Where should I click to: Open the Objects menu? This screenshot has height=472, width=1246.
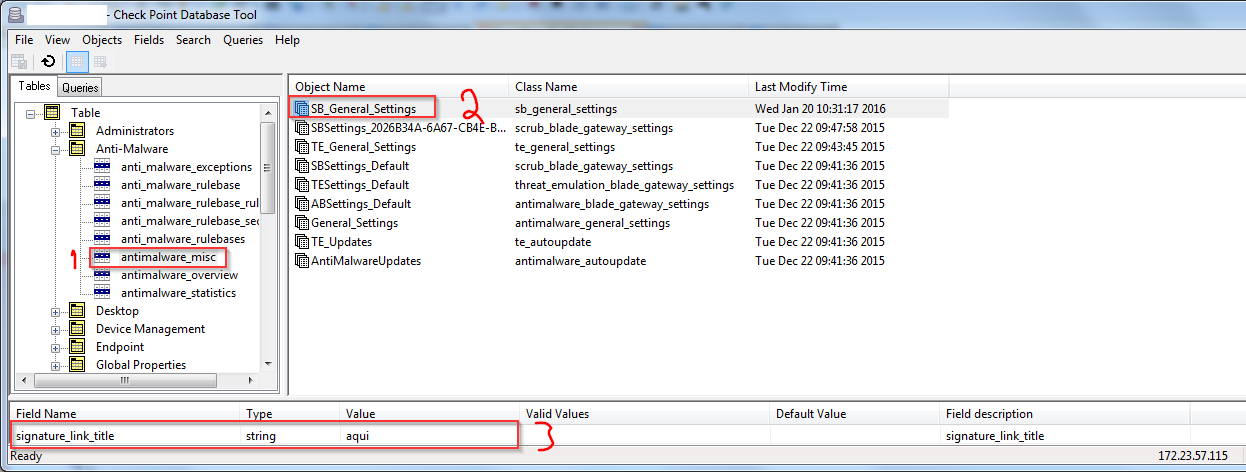[102, 40]
